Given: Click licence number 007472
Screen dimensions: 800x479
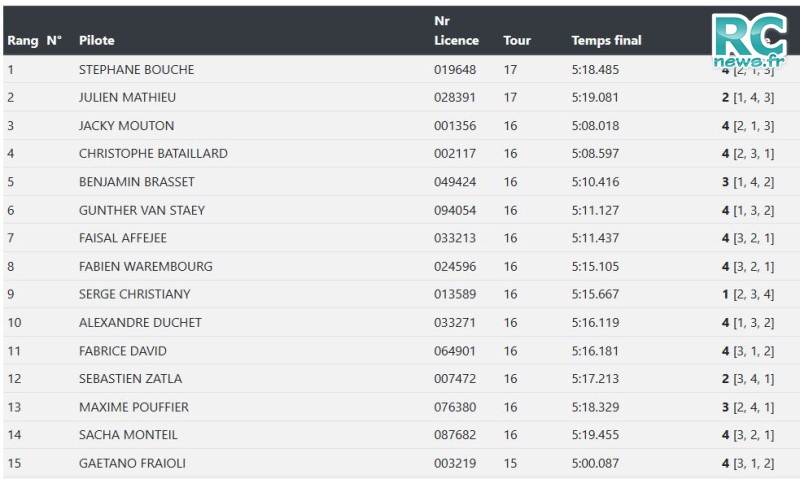Looking at the screenshot, I should tap(455, 379).
